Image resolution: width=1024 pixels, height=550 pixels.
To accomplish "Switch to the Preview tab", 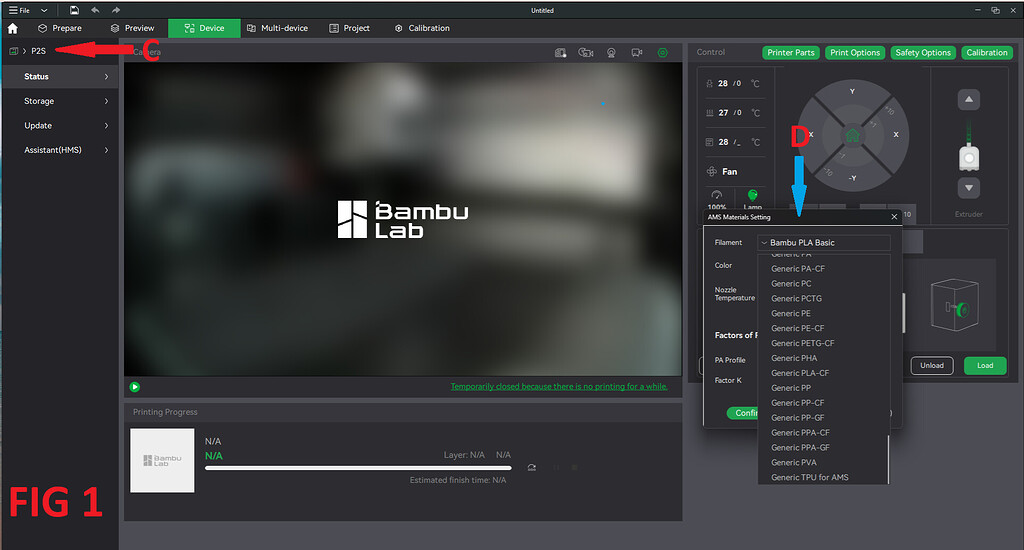I will tap(133, 28).
